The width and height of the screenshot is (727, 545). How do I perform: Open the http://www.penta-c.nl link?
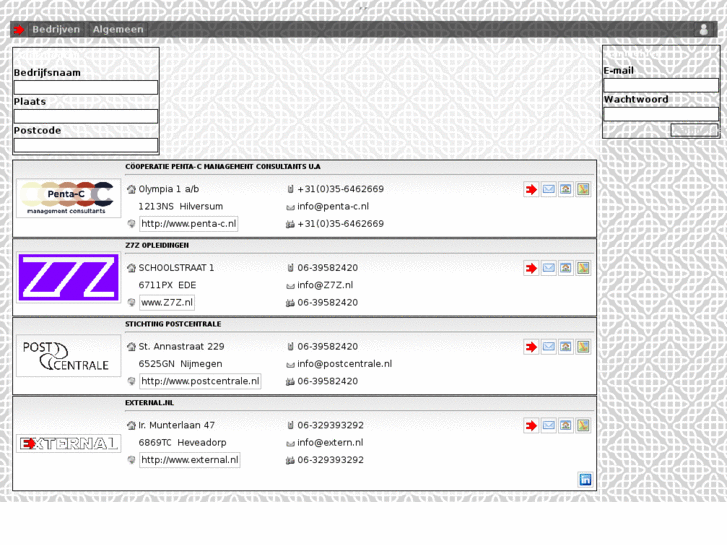(x=189, y=224)
